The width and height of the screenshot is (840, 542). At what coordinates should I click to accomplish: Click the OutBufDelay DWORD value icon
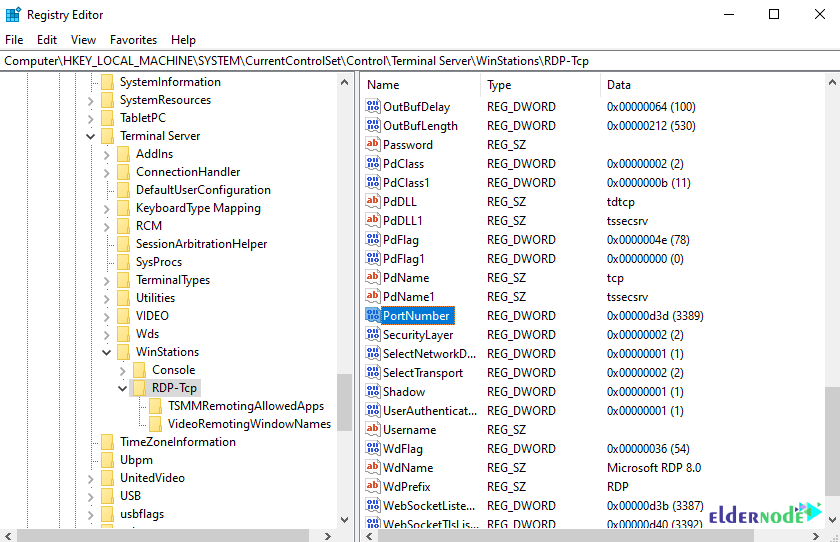click(x=373, y=107)
